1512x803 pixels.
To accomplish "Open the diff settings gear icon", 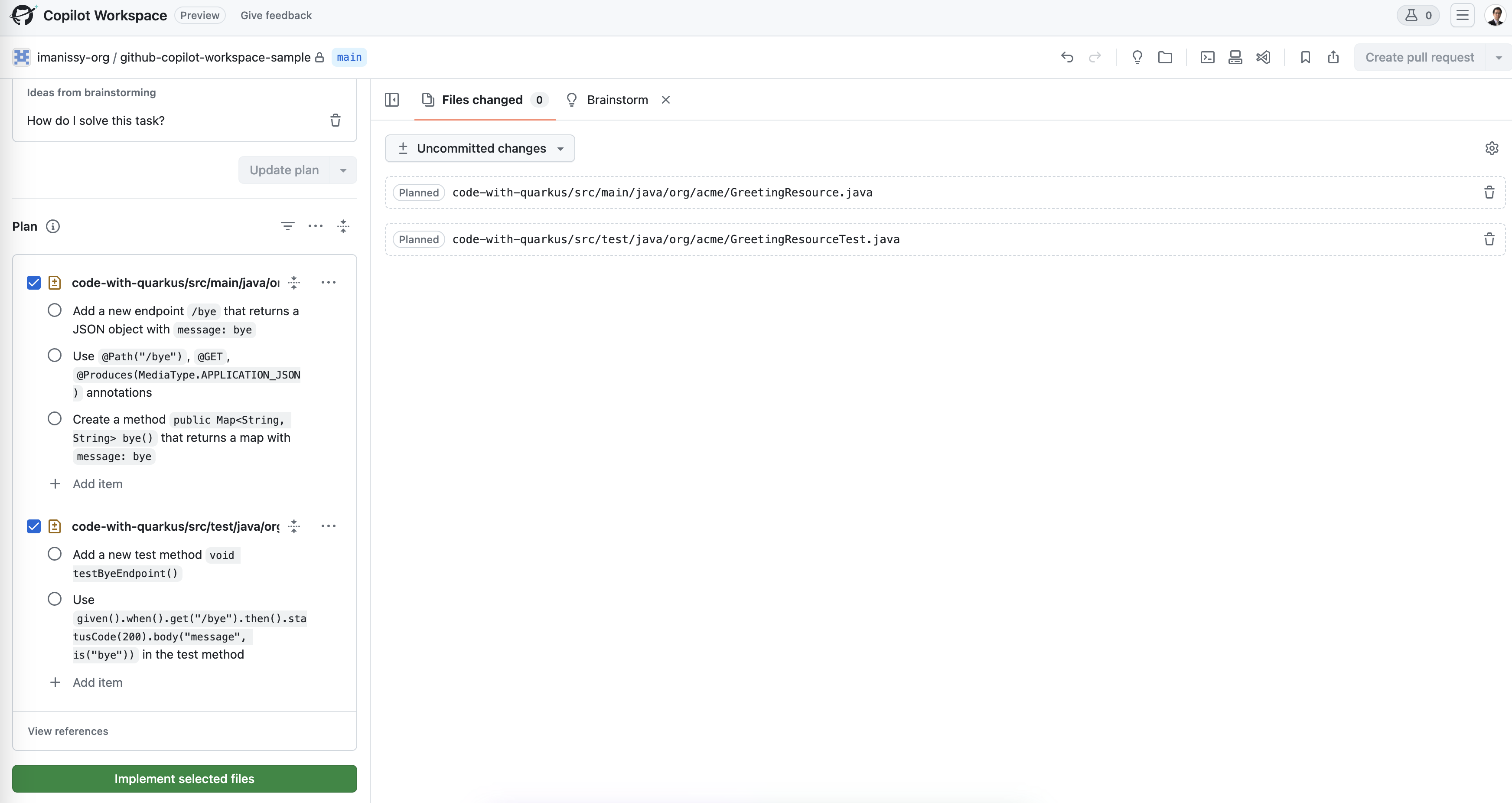I will coord(1492,148).
